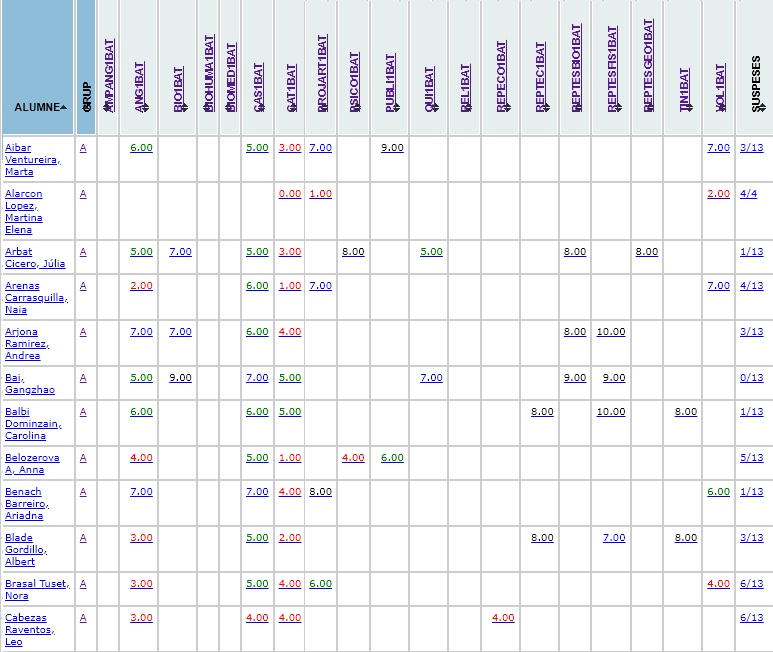Sort by SUSPESES column header
The image size is (773, 652).
(x=756, y=84)
